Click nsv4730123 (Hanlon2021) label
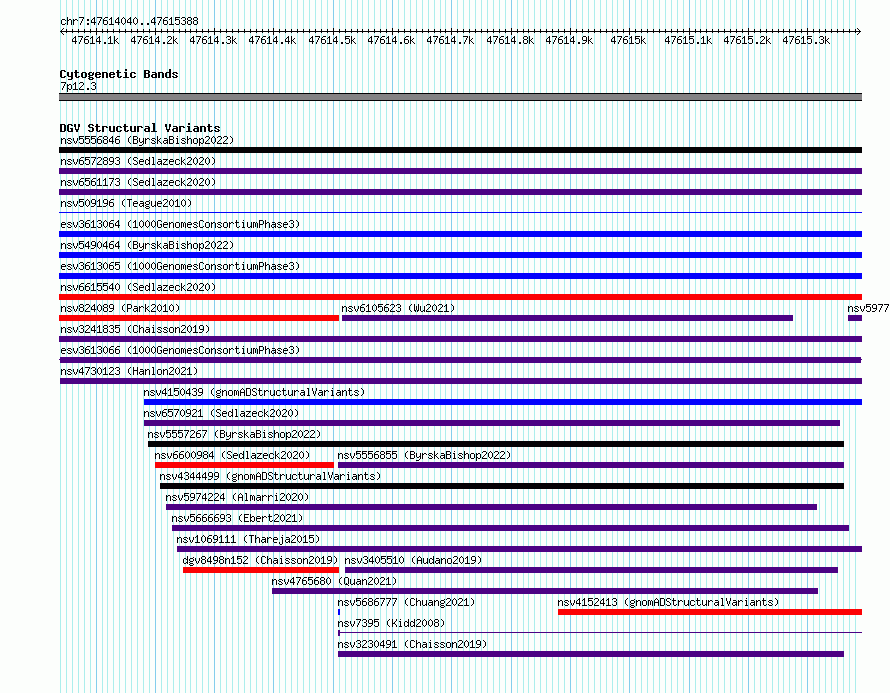Viewport: 890px width, 693px height. 129,371
